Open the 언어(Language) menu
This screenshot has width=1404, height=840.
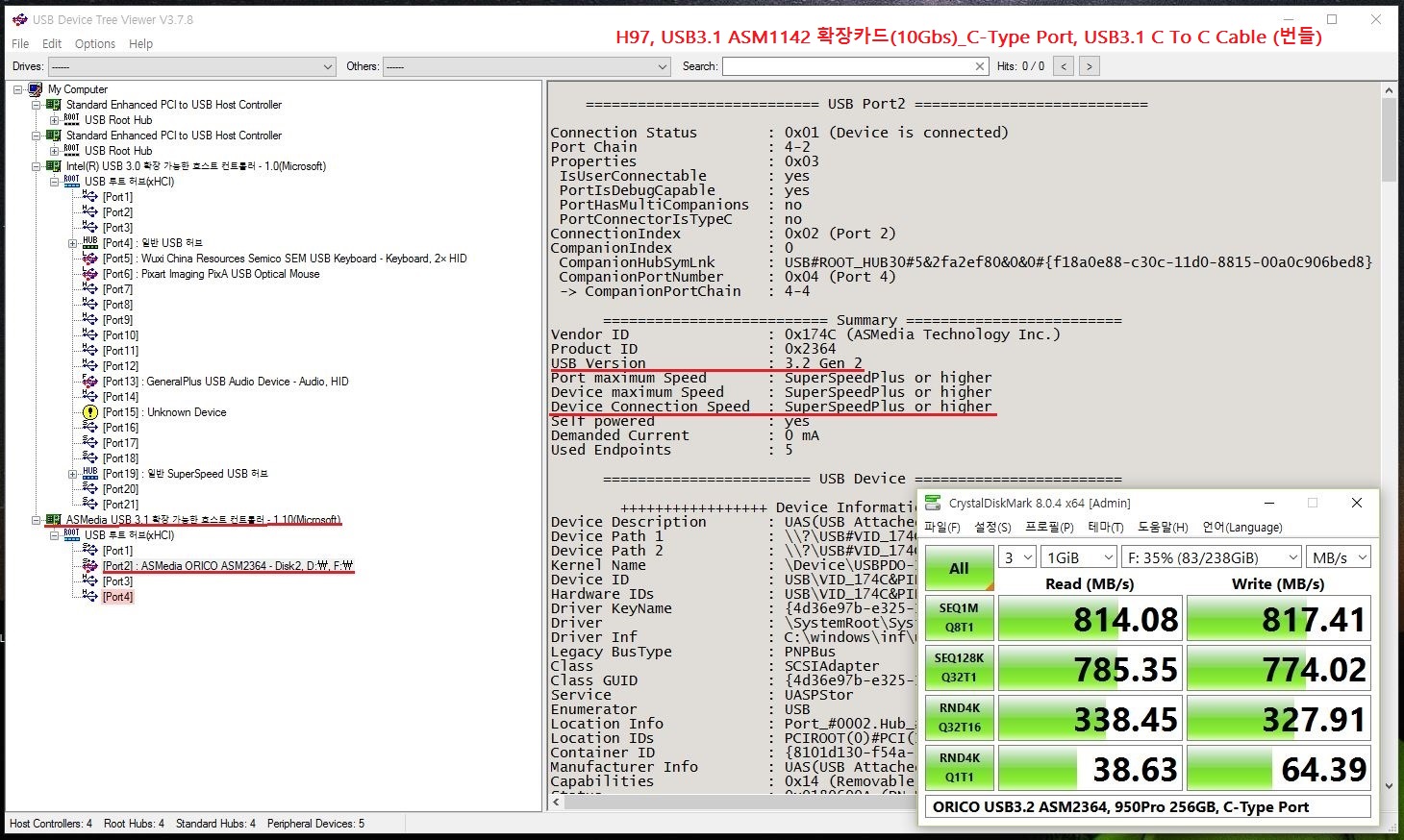point(1241,528)
